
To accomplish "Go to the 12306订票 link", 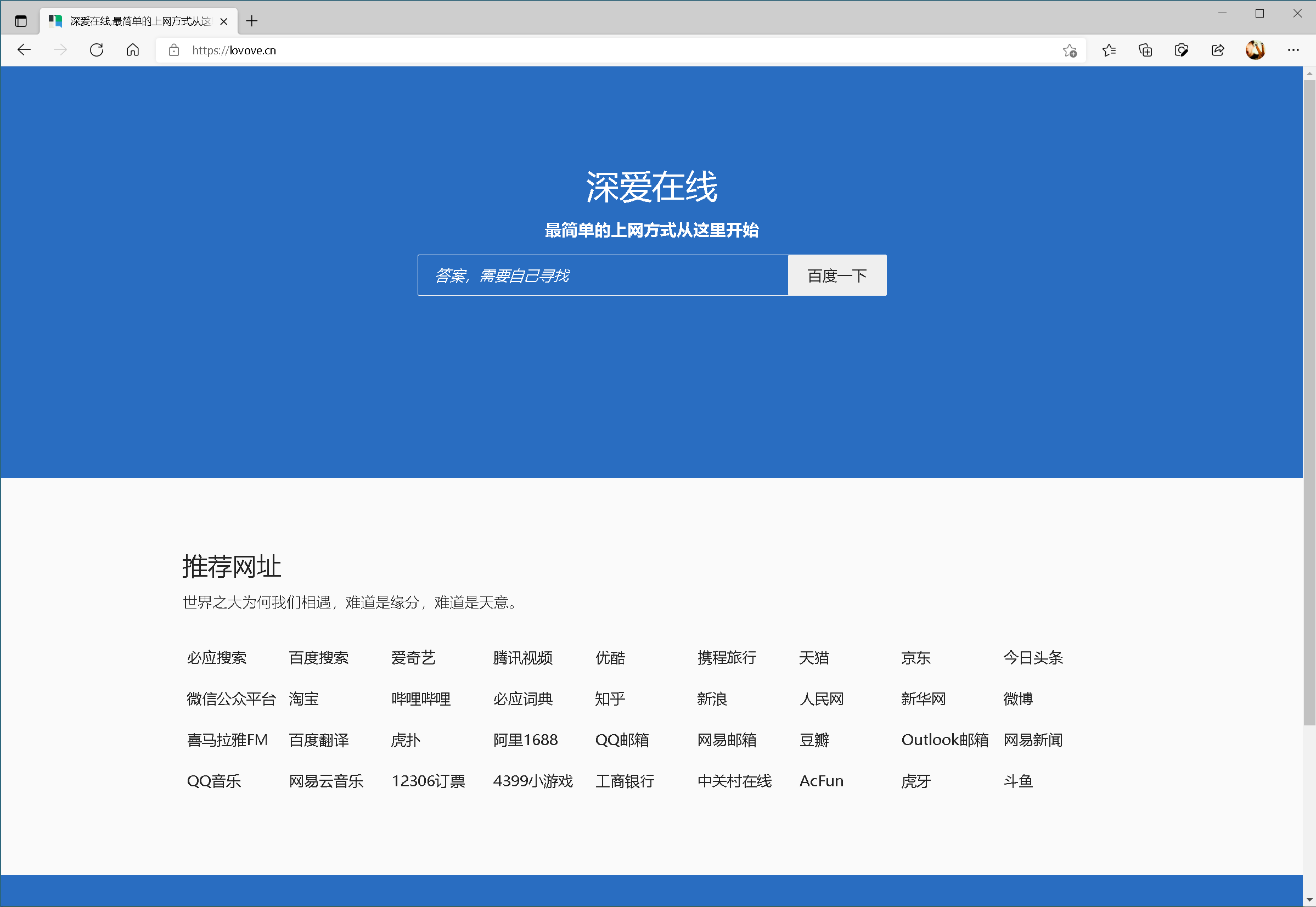I will click(x=428, y=781).
